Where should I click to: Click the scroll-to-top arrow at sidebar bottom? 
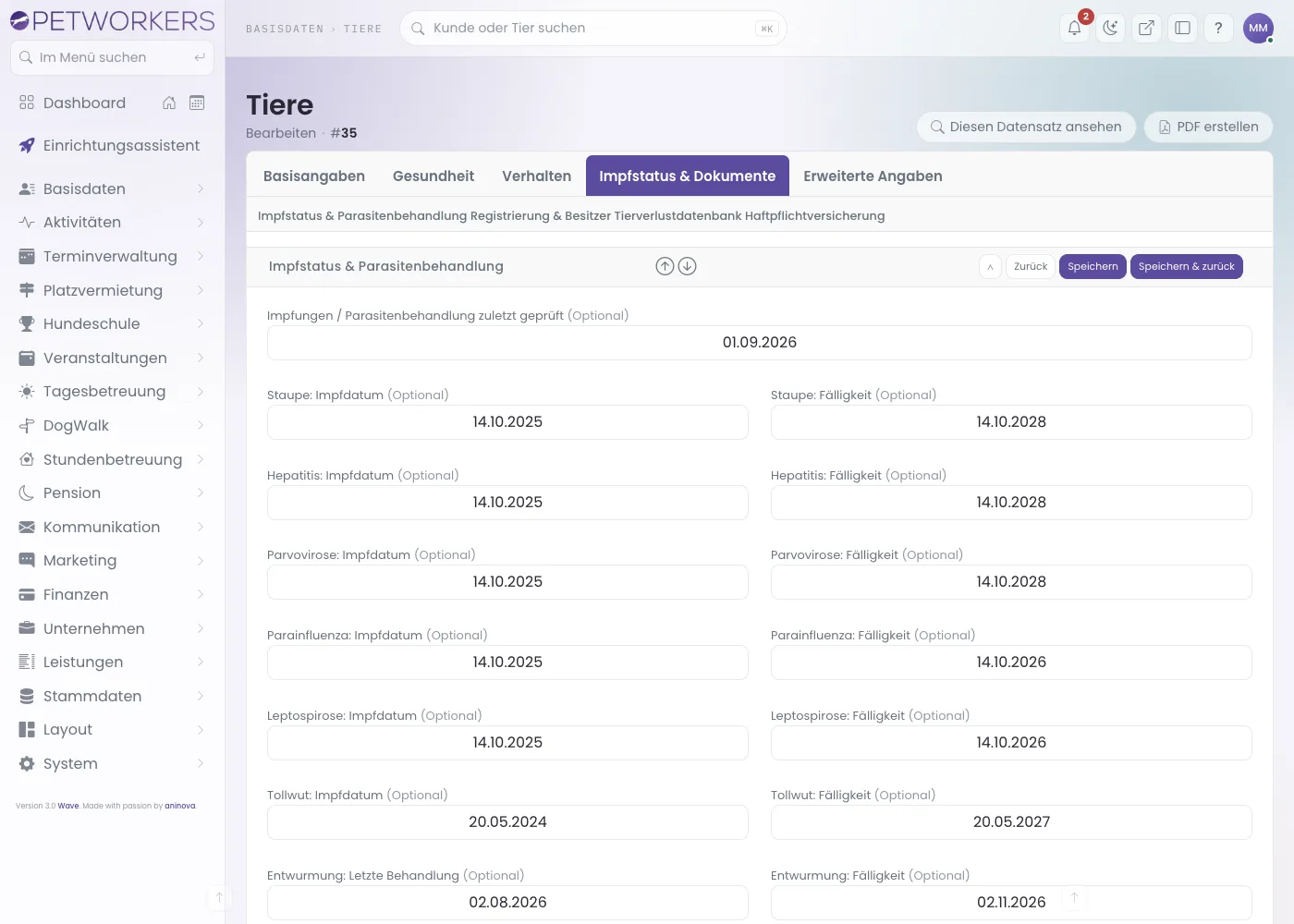tap(219, 897)
